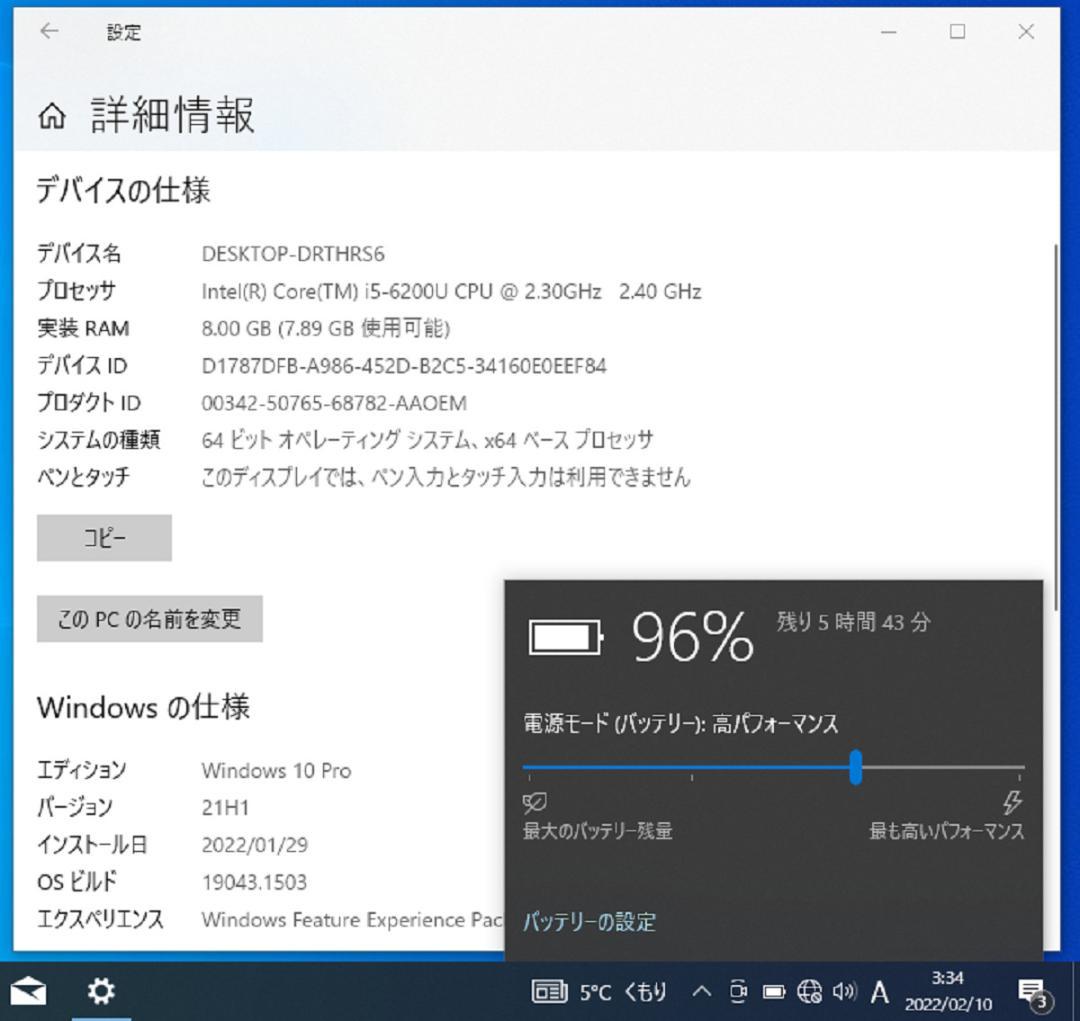
Task: Click the コピー button under device specifications
Action: click(104, 537)
